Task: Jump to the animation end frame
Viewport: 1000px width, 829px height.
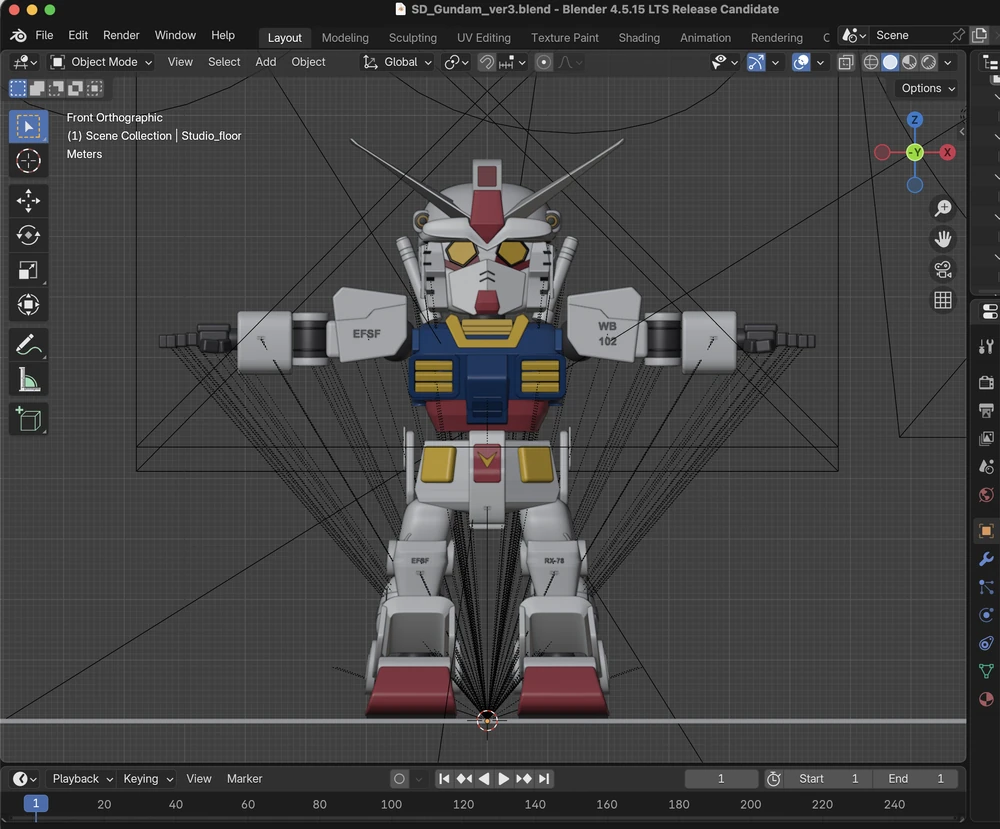Action: coord(544,779)
